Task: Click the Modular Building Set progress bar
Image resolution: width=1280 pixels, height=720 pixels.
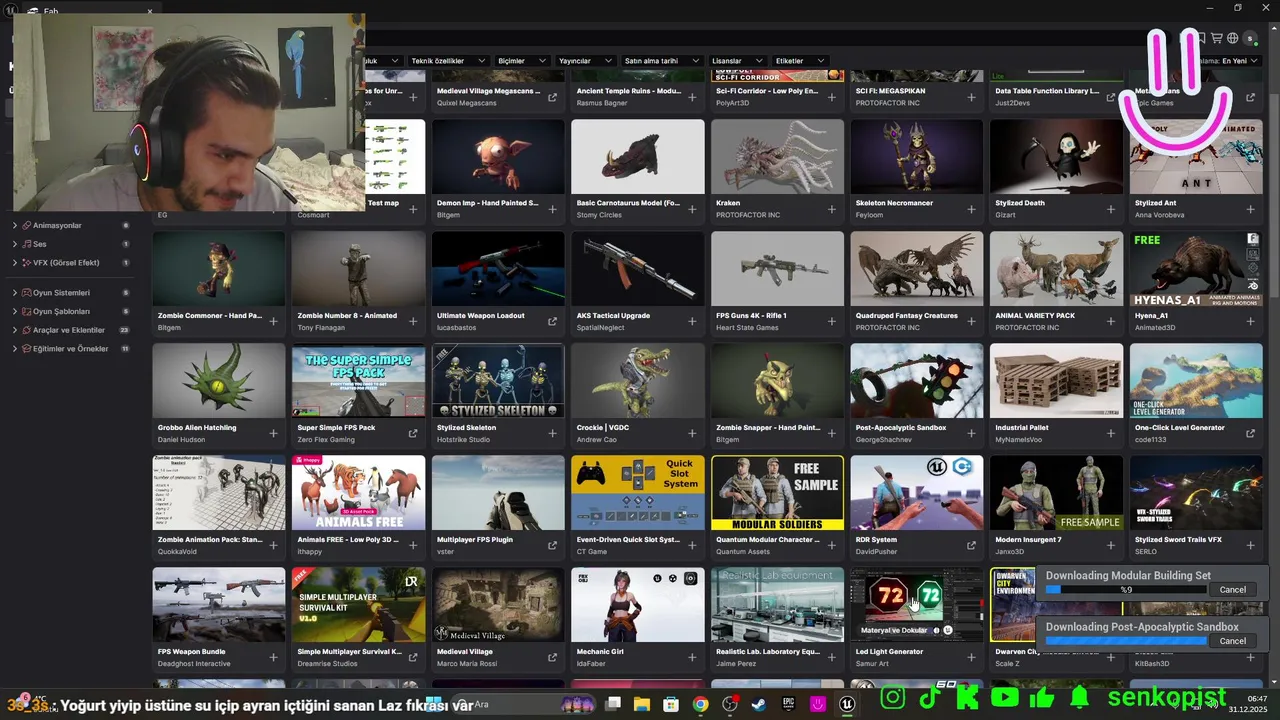Action: [x=1126, y=590]
